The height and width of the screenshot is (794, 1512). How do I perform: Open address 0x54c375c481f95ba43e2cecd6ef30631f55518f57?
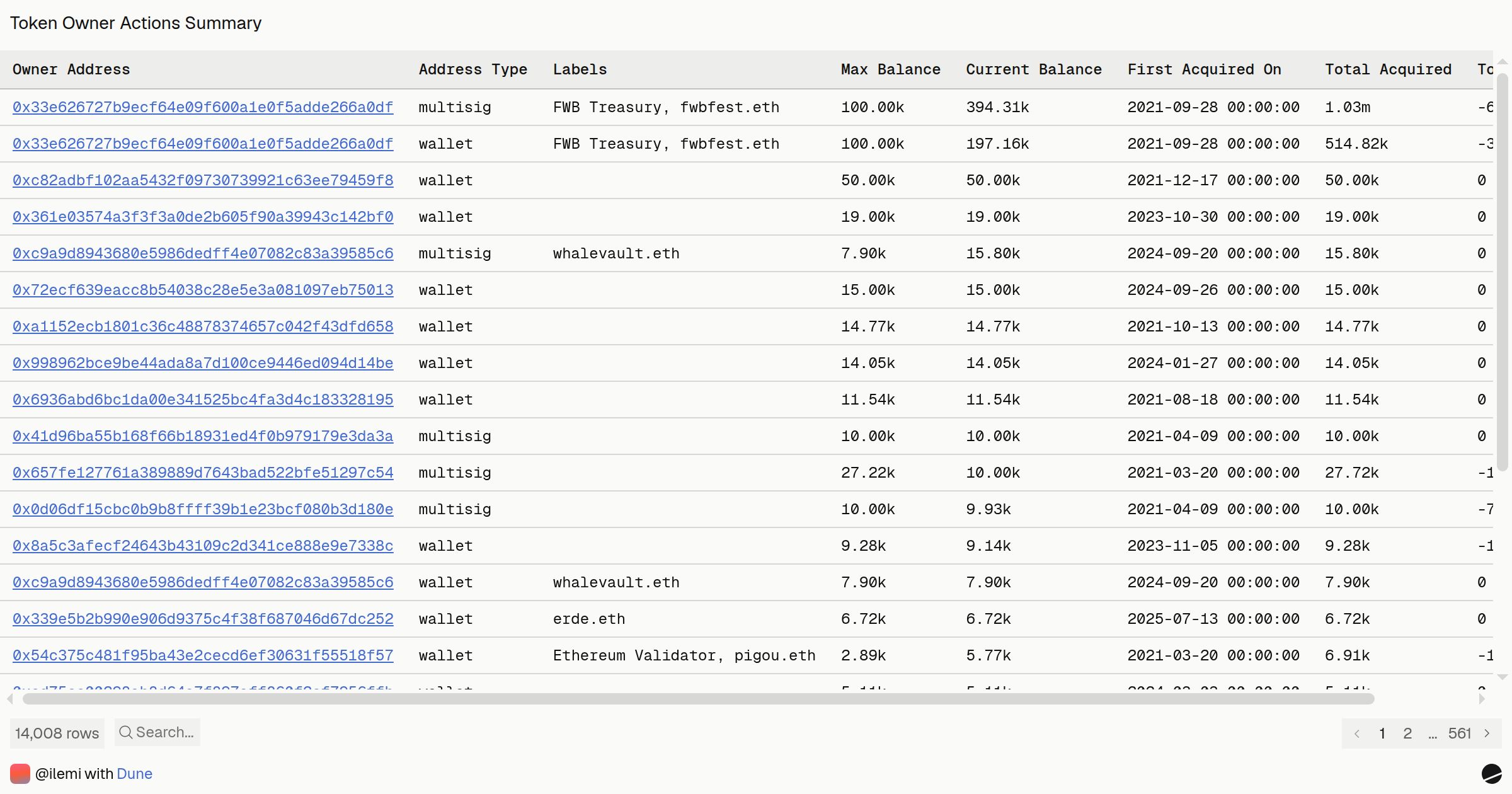point(203,655)
